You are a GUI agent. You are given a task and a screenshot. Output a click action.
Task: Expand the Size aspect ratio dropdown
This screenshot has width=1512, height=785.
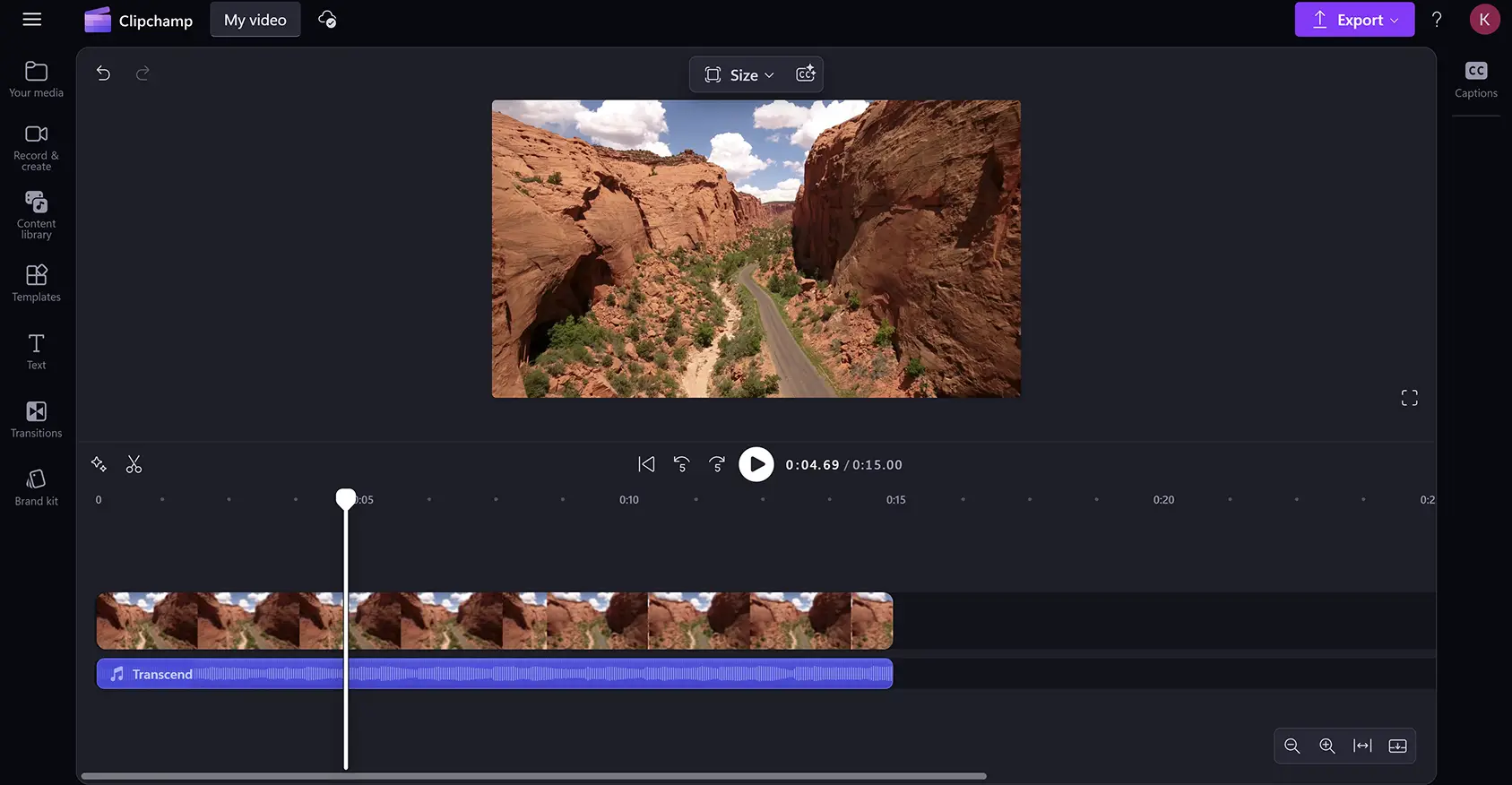pos(739,75)
